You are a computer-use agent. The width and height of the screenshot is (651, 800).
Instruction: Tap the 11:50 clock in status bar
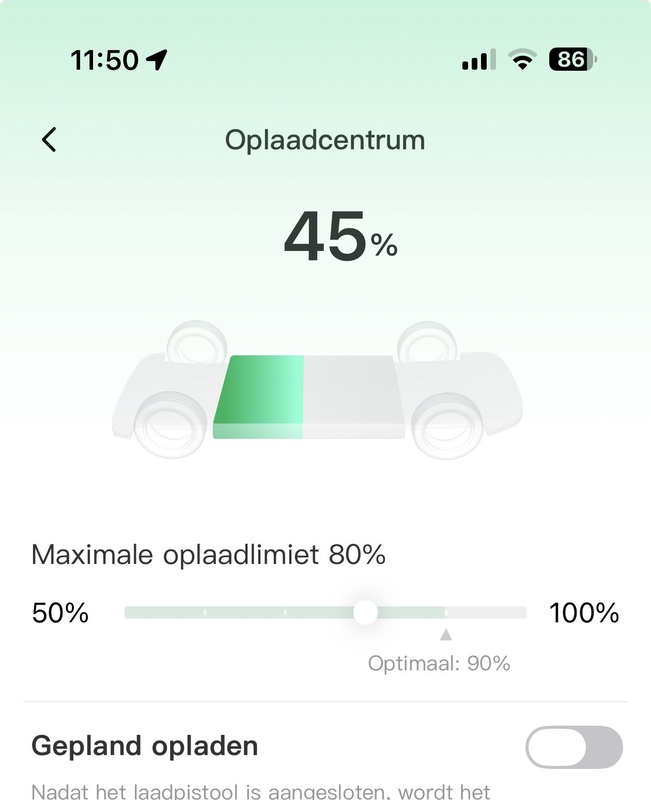pyautogui.click(x=104, y=60)
